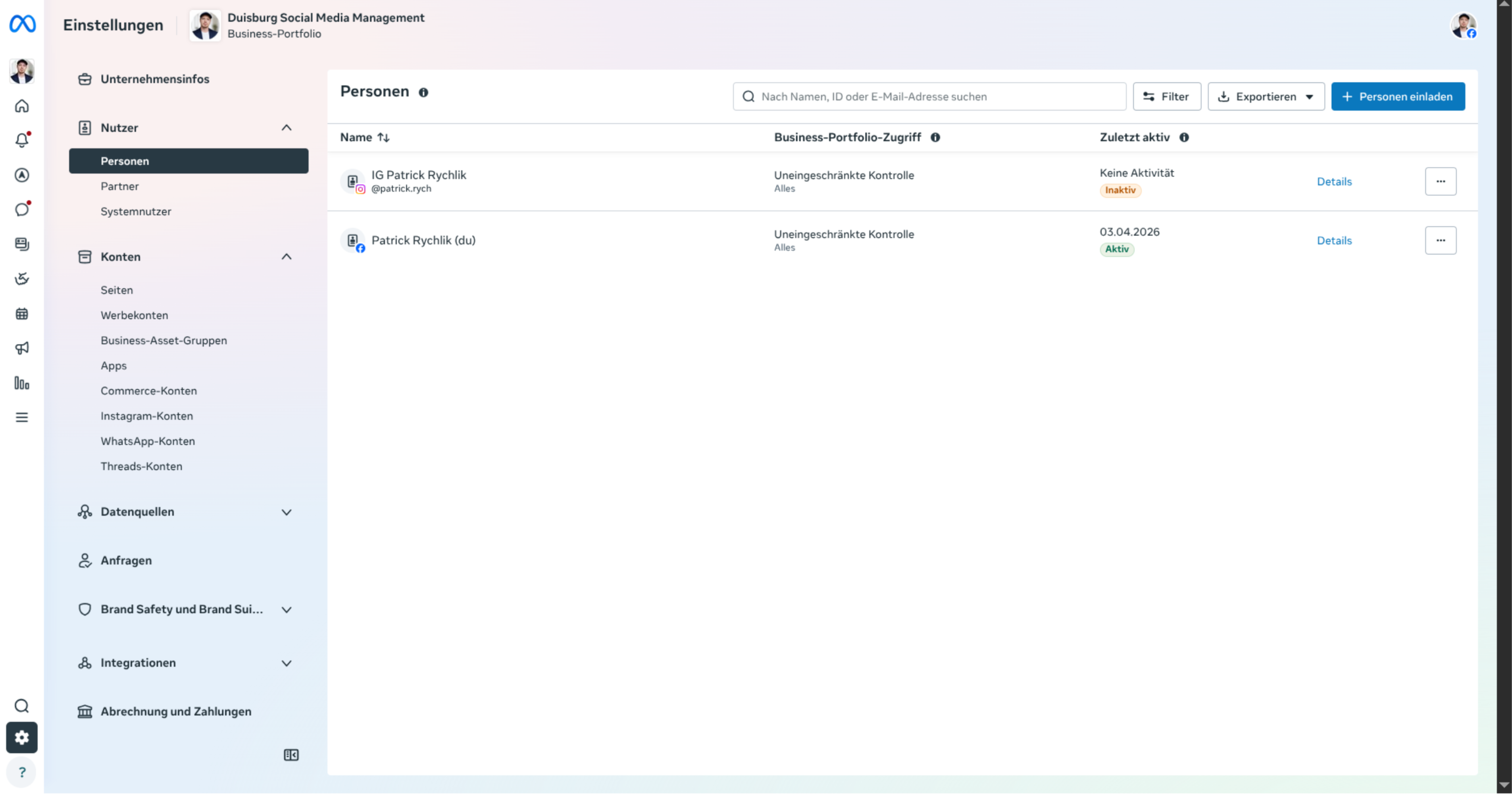Image resolution: width=1512 pixels, height=794 pixels.
Task: Open the megaphone ads icon
Action: [x=22, y=348]
